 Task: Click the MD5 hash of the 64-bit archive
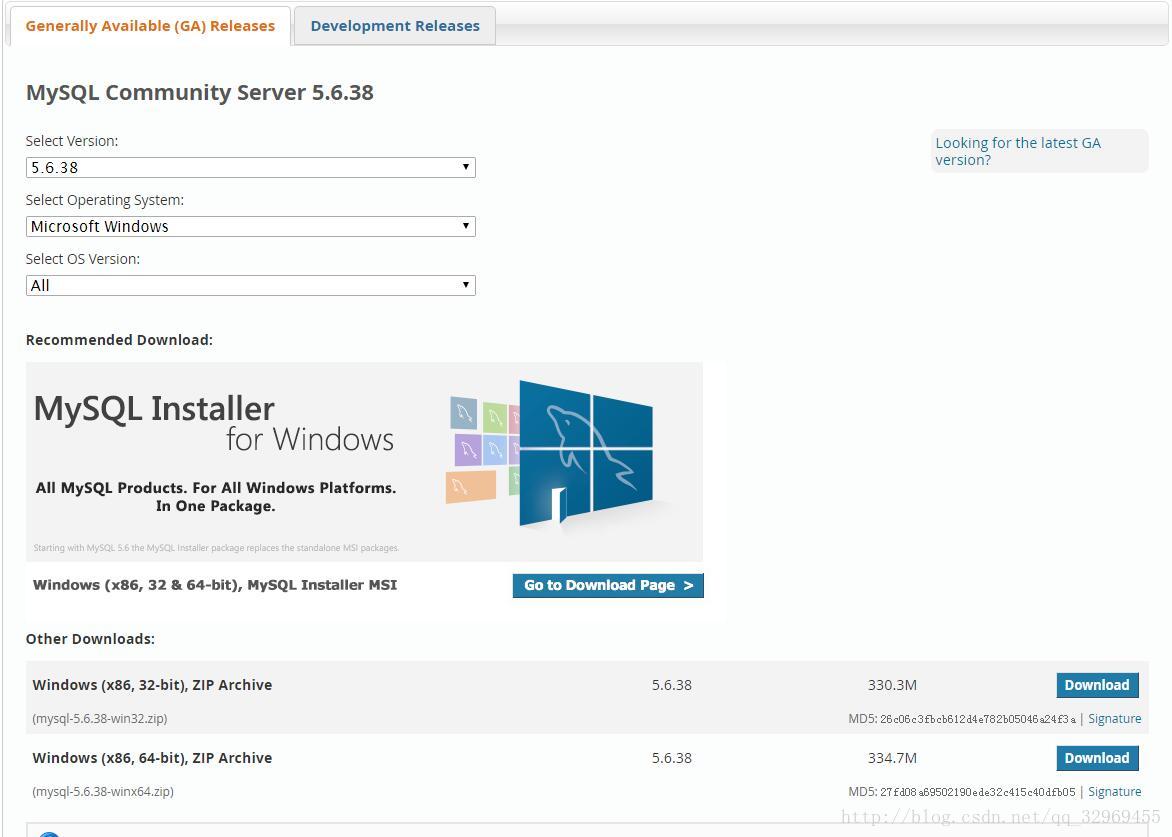[978, 792]
